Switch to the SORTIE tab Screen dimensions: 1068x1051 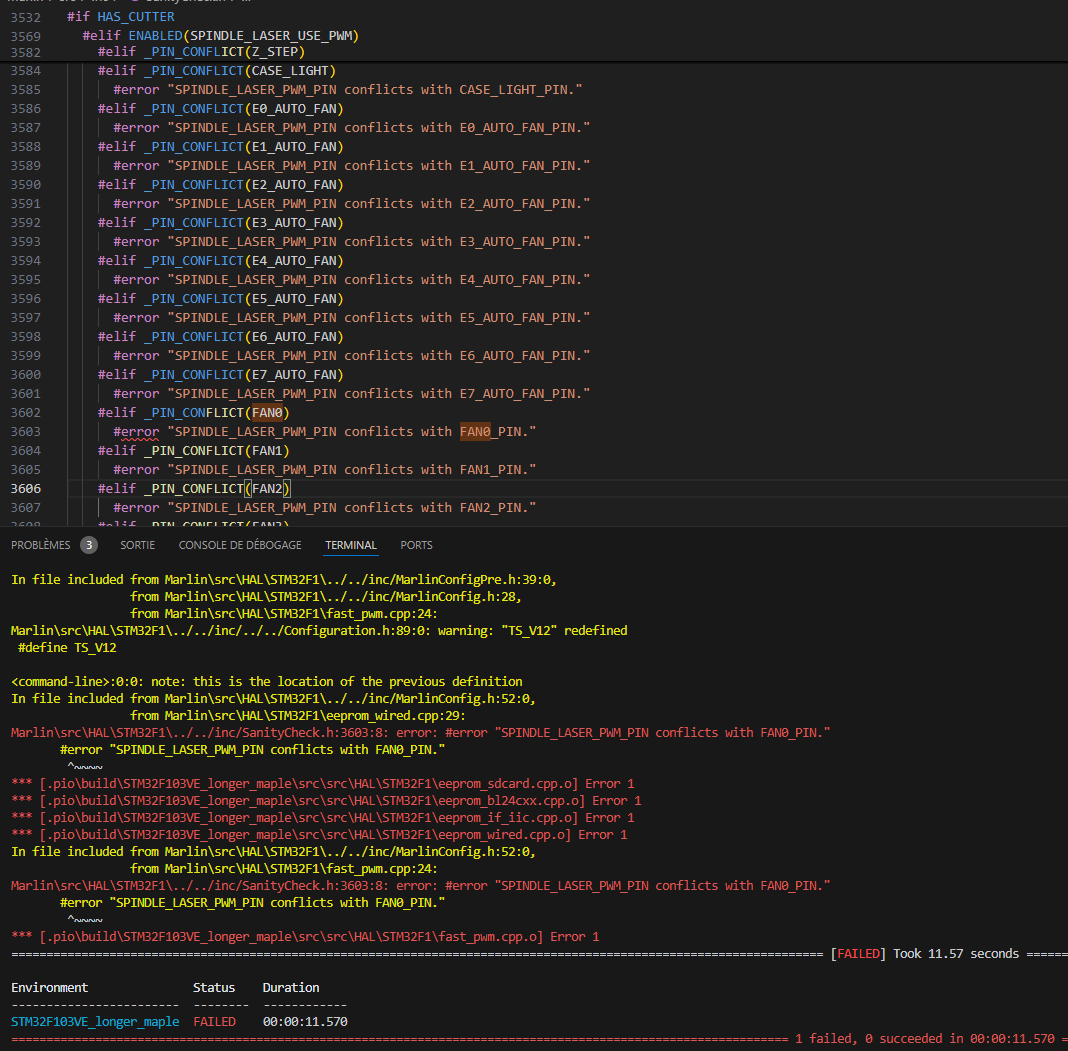coord(138,545)
